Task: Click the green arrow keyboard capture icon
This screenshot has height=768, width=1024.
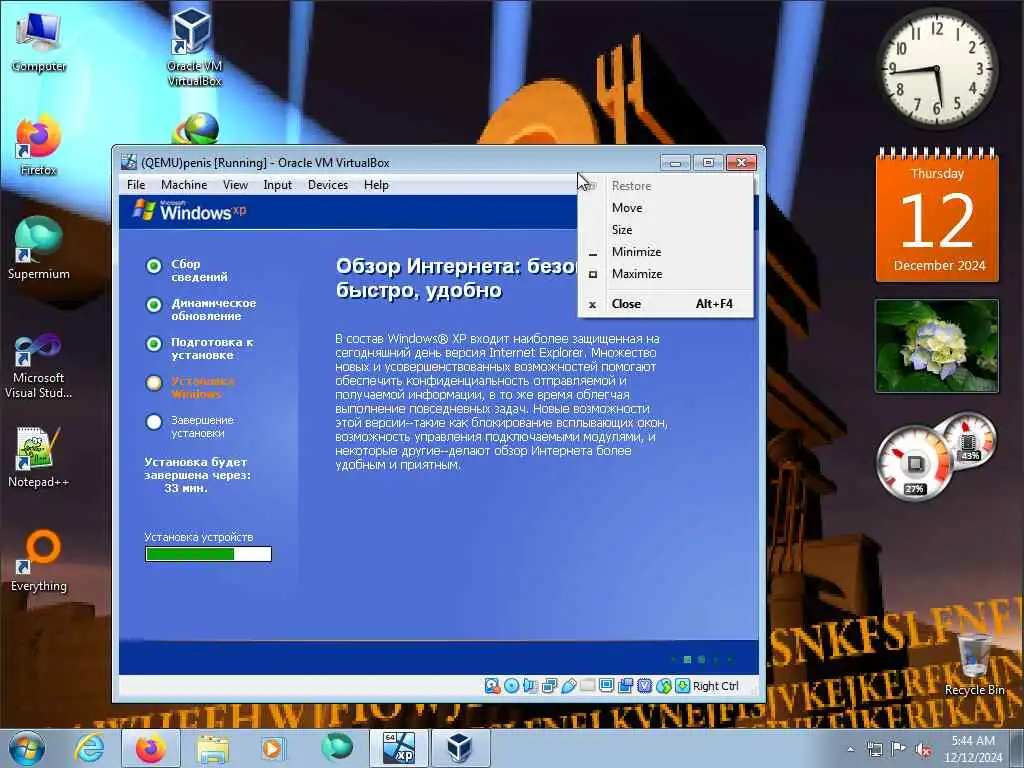Action: (x=682, y=686)
